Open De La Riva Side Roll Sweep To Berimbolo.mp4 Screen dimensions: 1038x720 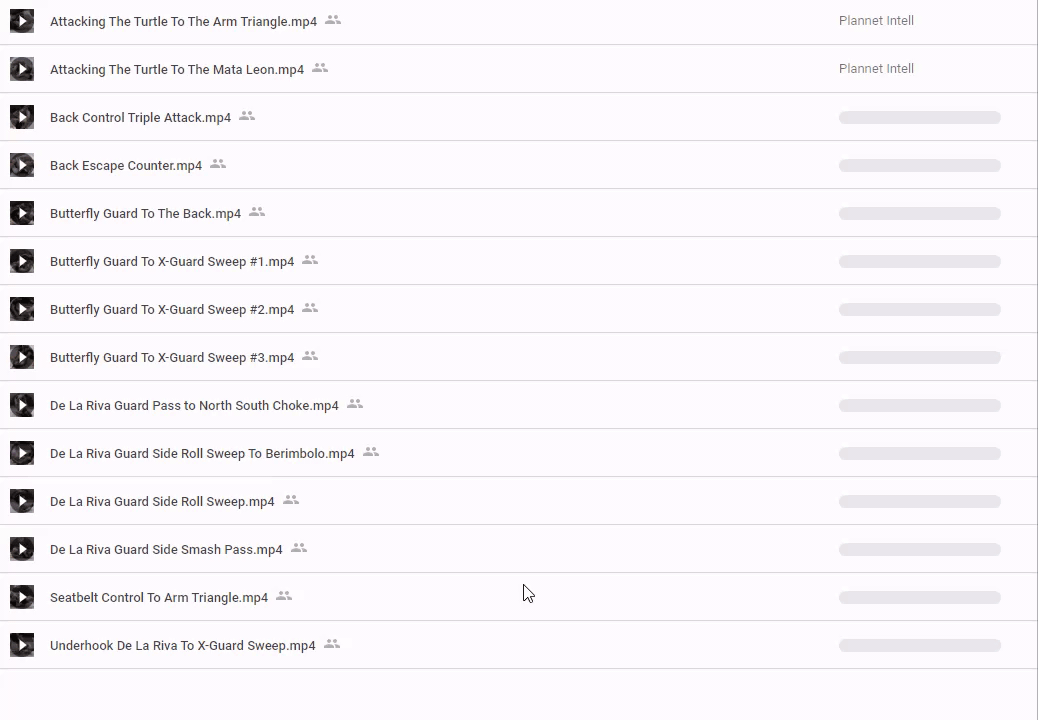(202, 454)
